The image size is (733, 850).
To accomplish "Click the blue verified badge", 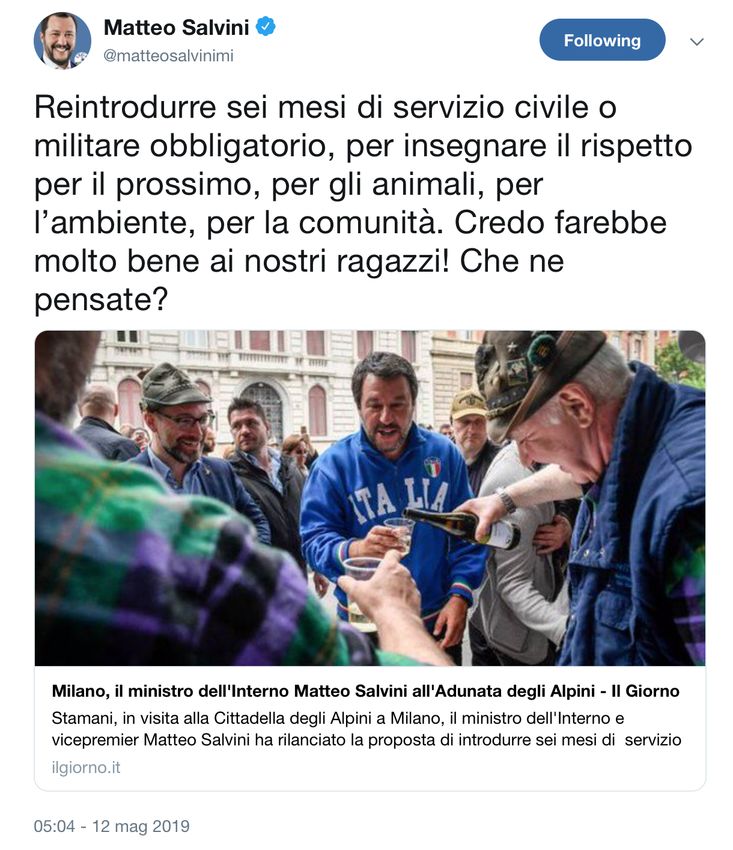I will (x=266, y=26).
